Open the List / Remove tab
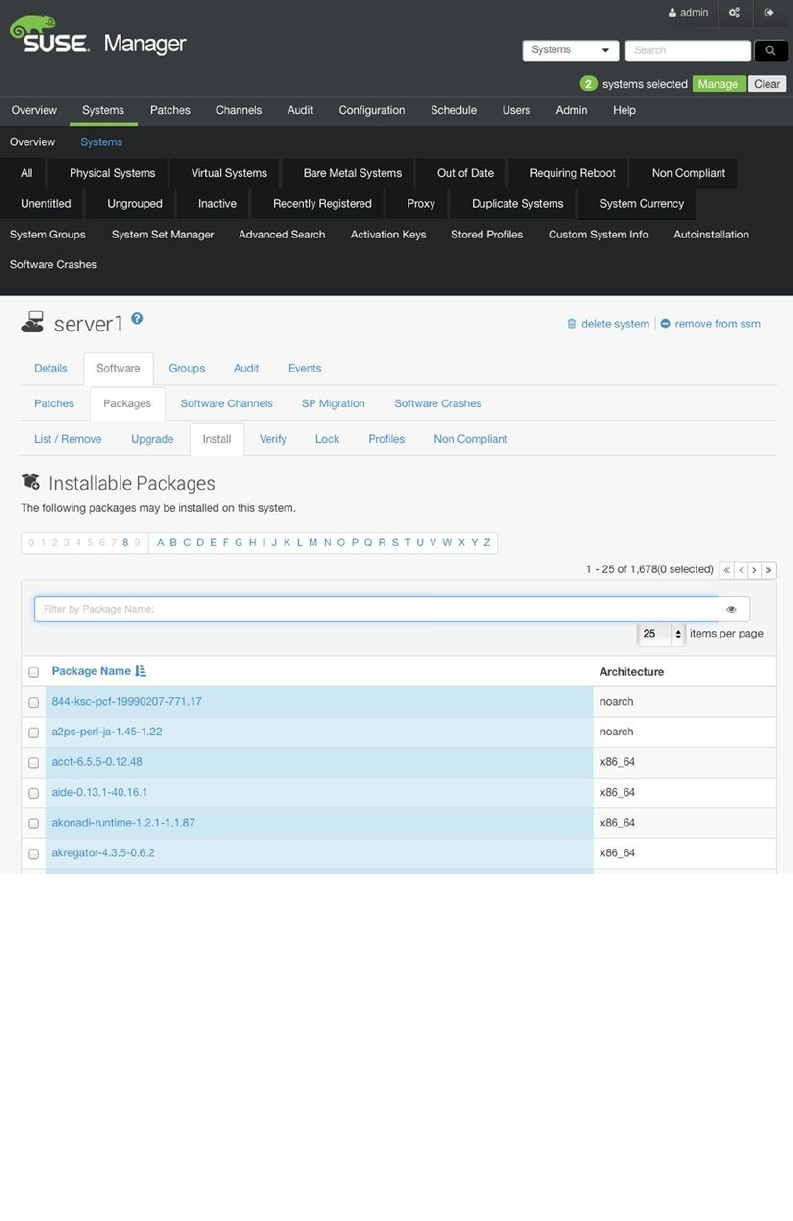Screen dimensions: 793x1221 coord(68,439)
